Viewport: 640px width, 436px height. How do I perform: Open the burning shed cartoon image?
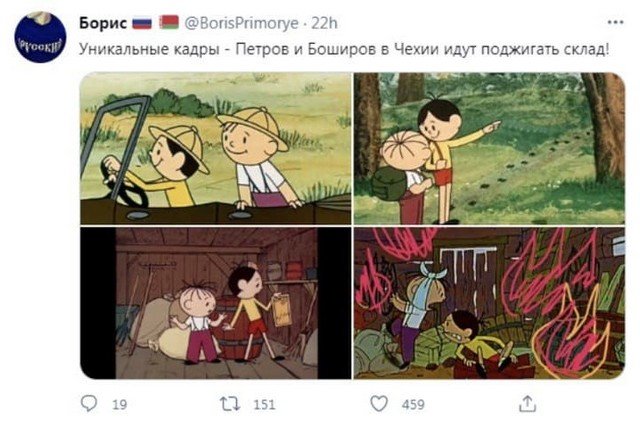[489, 303]
